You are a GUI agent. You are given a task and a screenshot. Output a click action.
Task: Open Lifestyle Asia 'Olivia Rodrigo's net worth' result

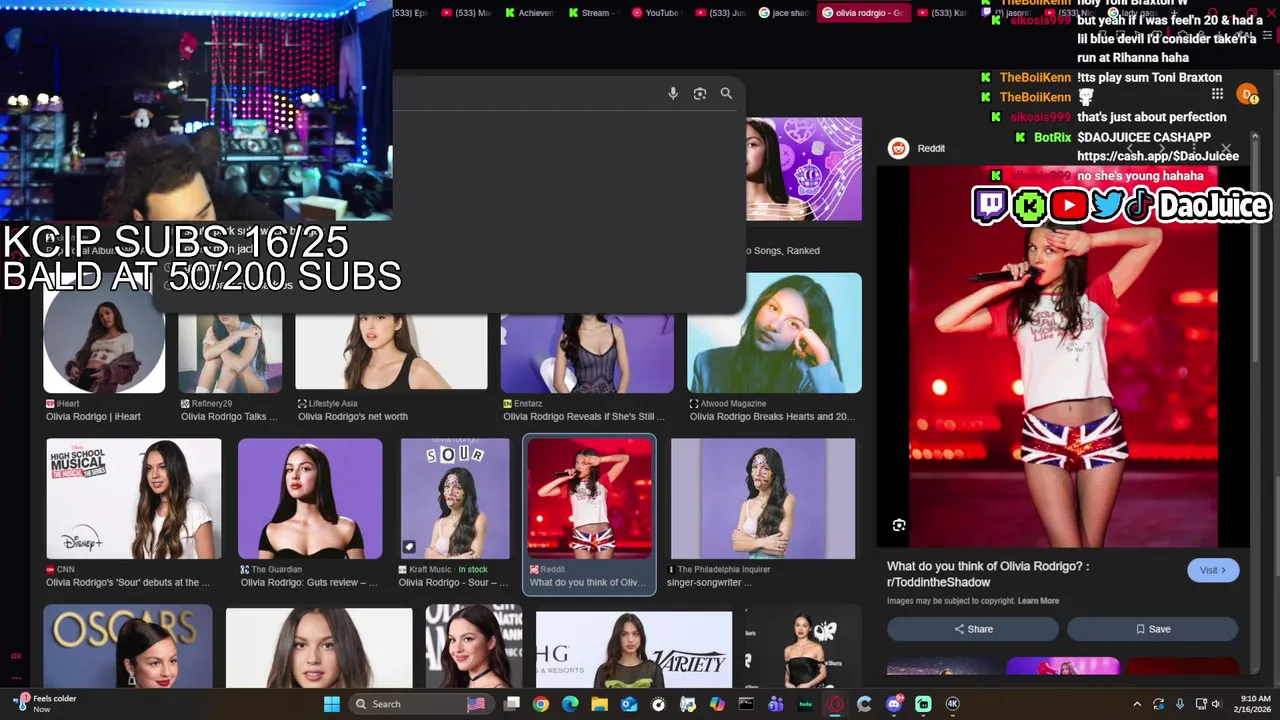point(353,416)
